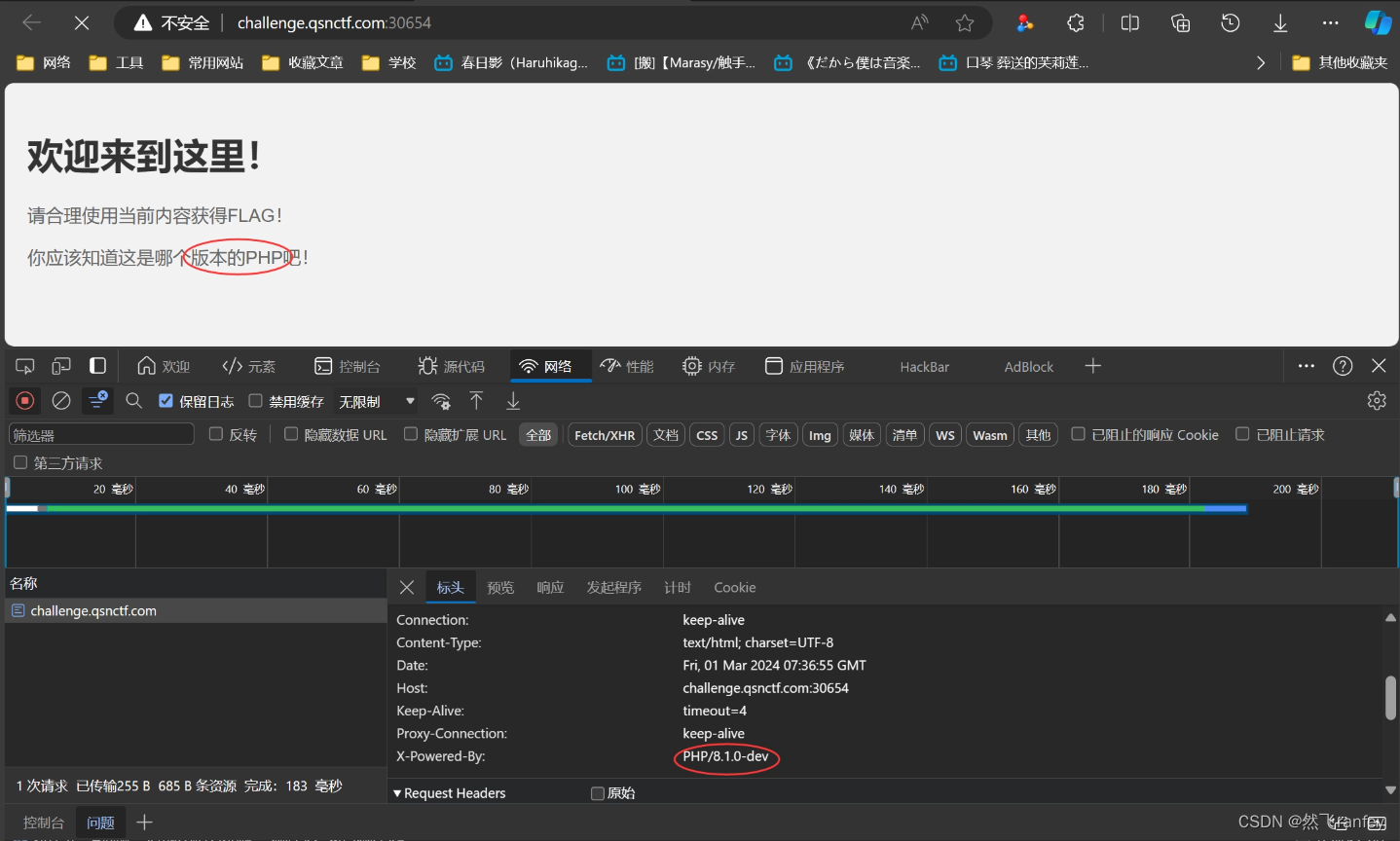Image resolution: width=1400 pixels, height=841 pixels.
Task: Stop page loading with the X button
Action: [x=82, y=22]
